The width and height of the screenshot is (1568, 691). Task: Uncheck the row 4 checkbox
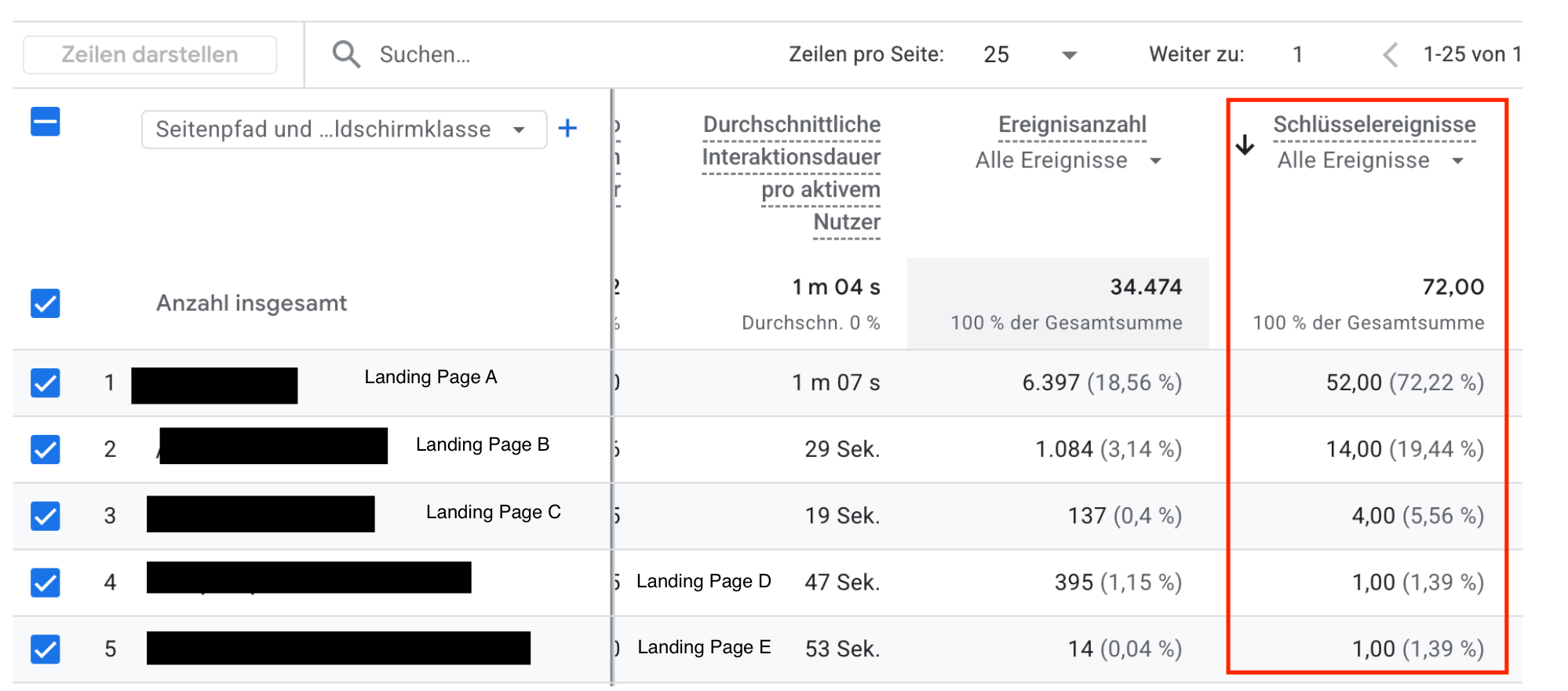pos(46,583)
